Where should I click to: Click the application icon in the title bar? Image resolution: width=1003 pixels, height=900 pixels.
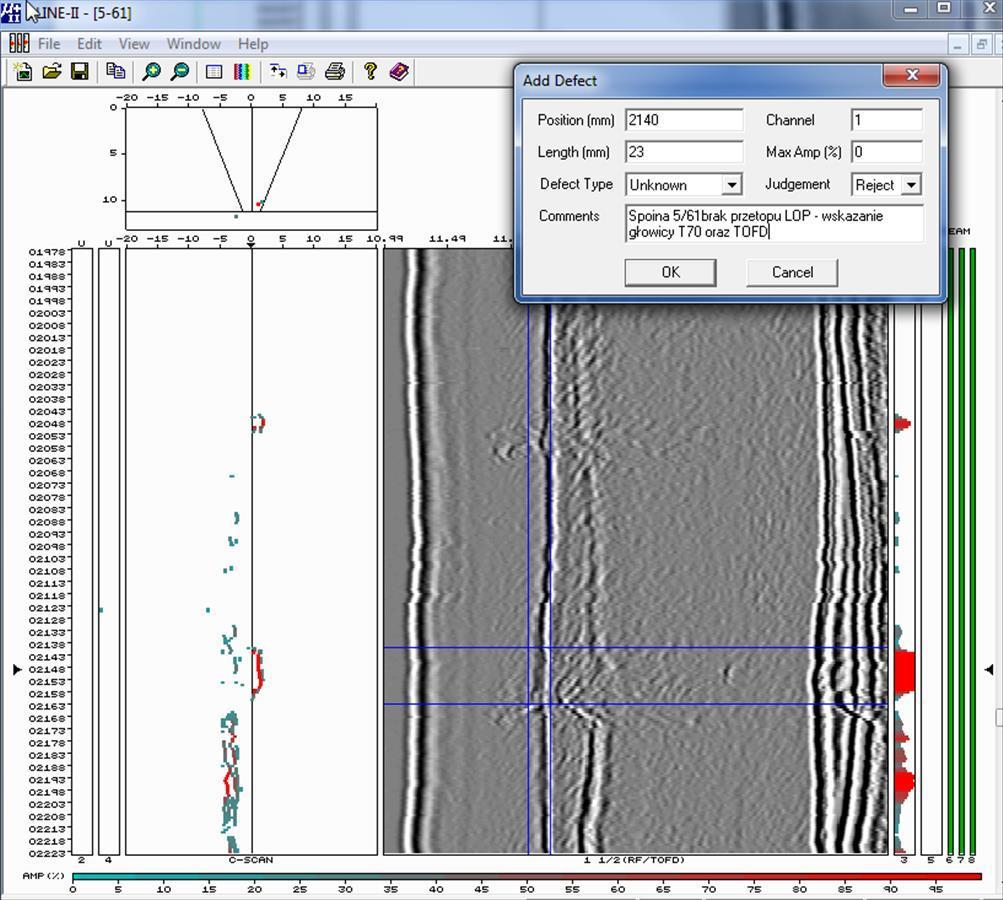tap(11, 12)
